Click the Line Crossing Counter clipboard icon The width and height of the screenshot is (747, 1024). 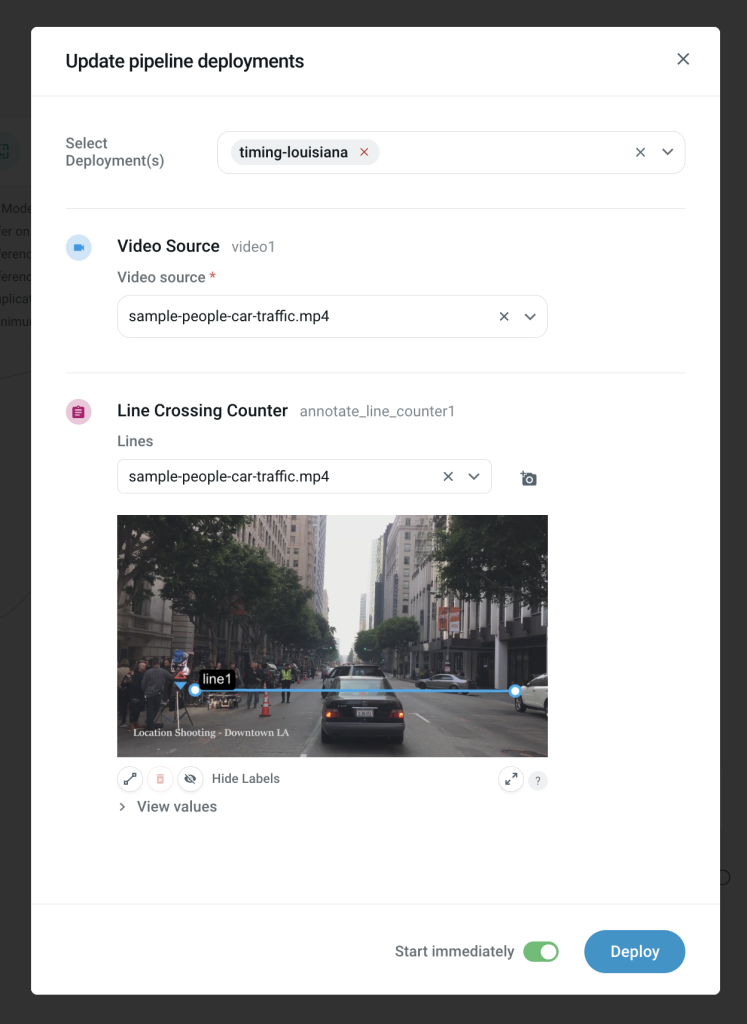(x=78, y=412)
